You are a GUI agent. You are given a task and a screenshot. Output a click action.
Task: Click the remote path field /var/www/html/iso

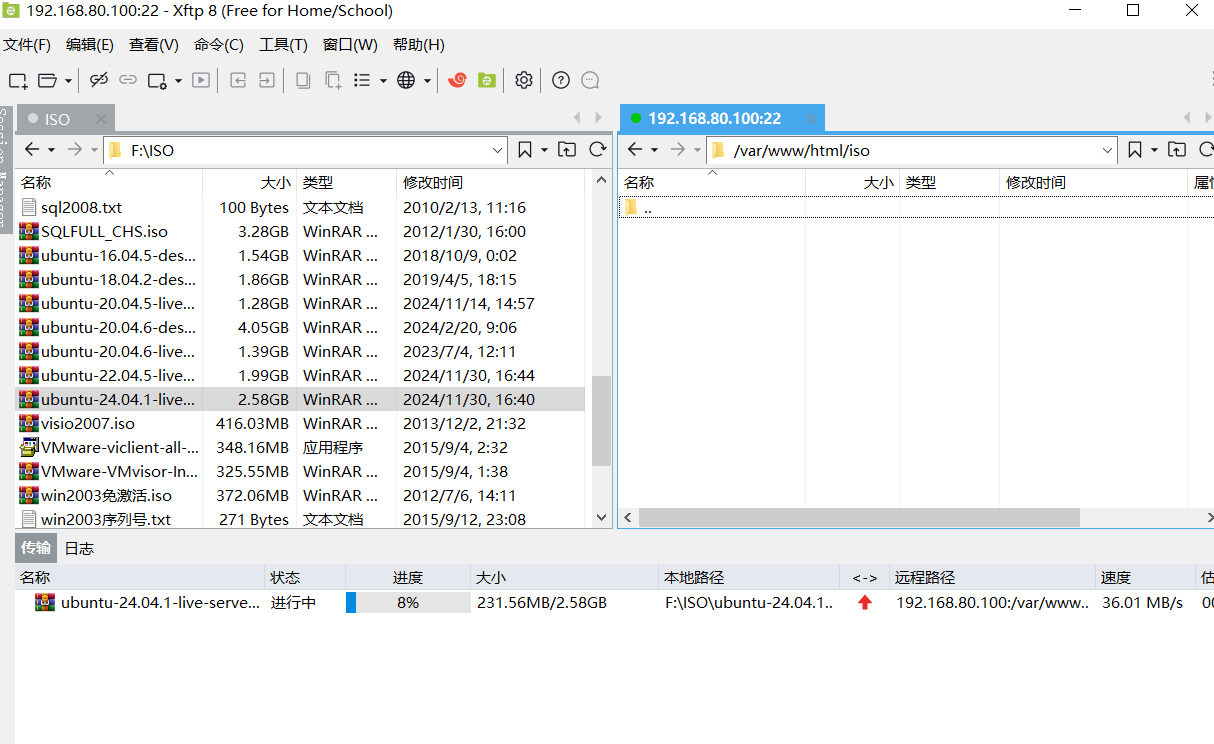912,150
